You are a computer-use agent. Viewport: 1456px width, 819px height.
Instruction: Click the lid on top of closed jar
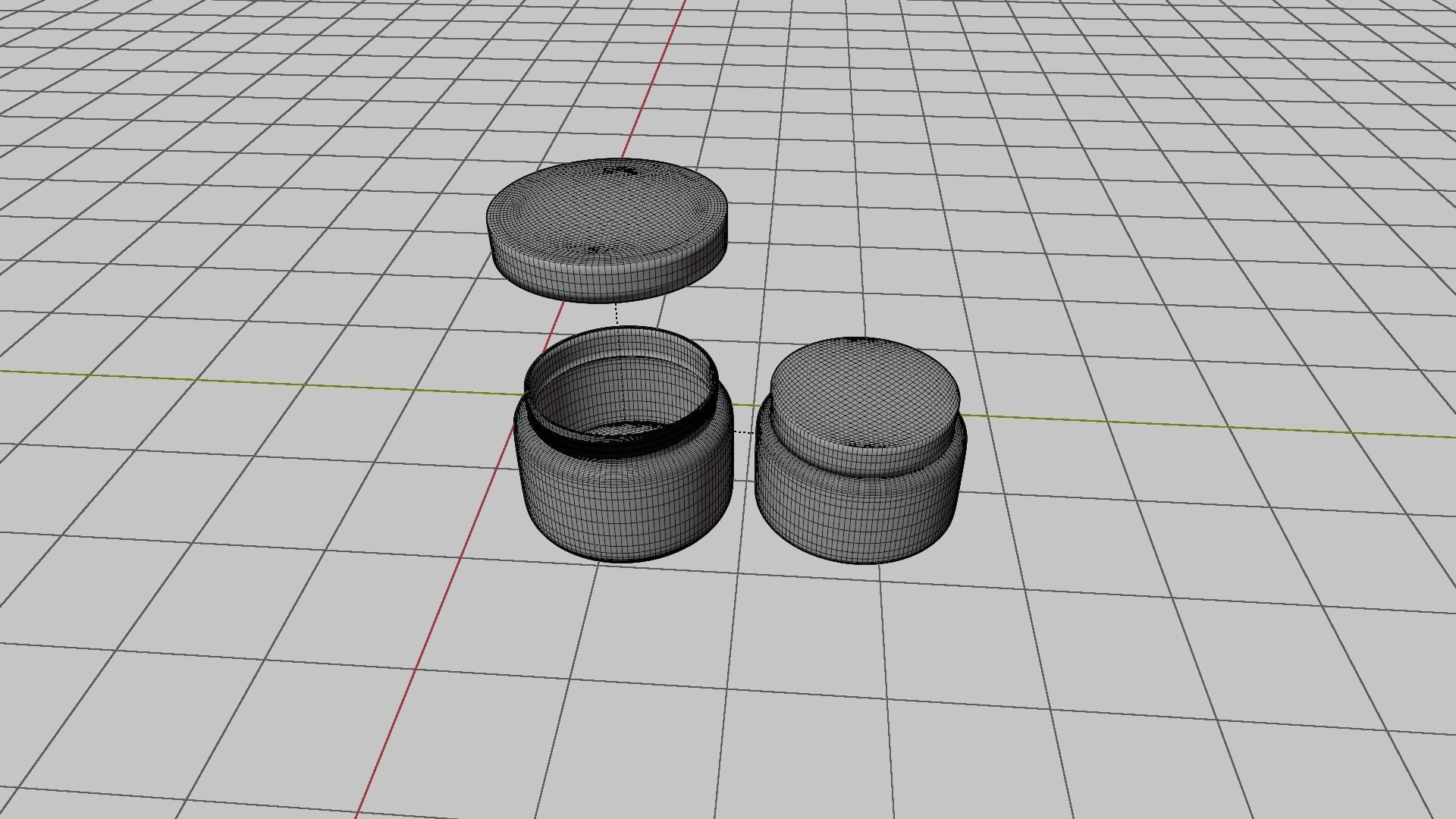(864, 406)
